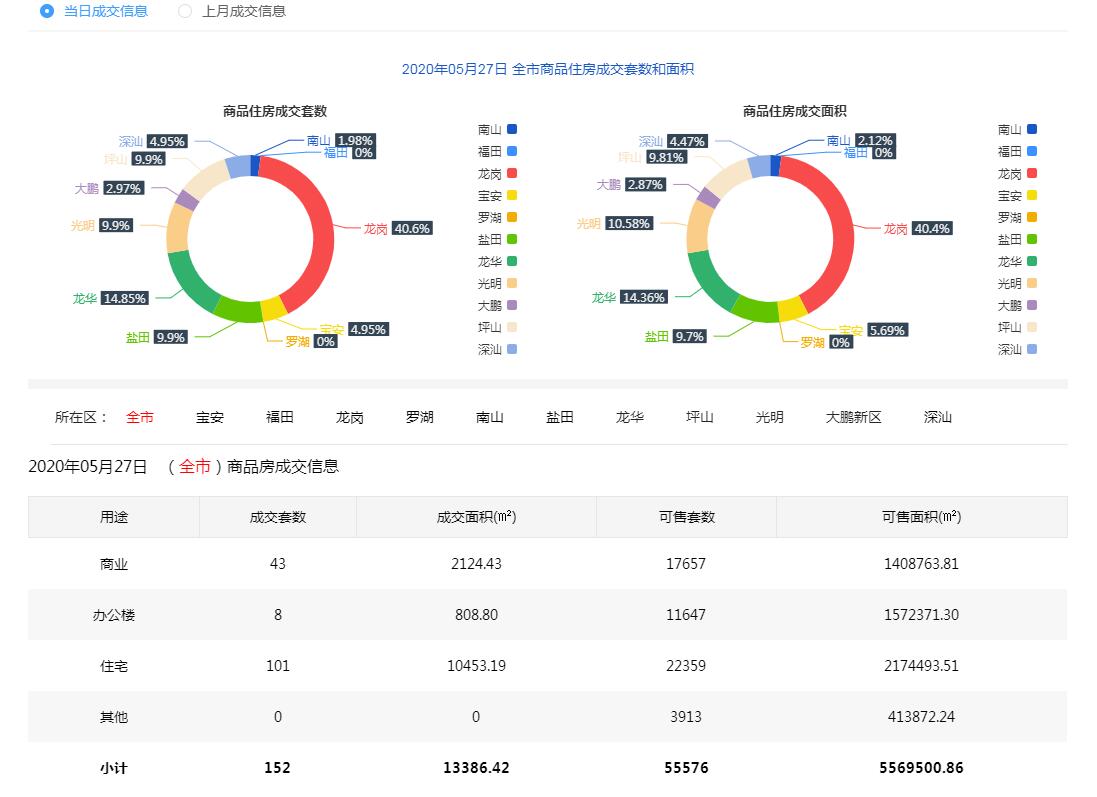
Task: Toggle 大鹏 legend entry in 成交套数 chart legend
Action: tap(497, 305)
